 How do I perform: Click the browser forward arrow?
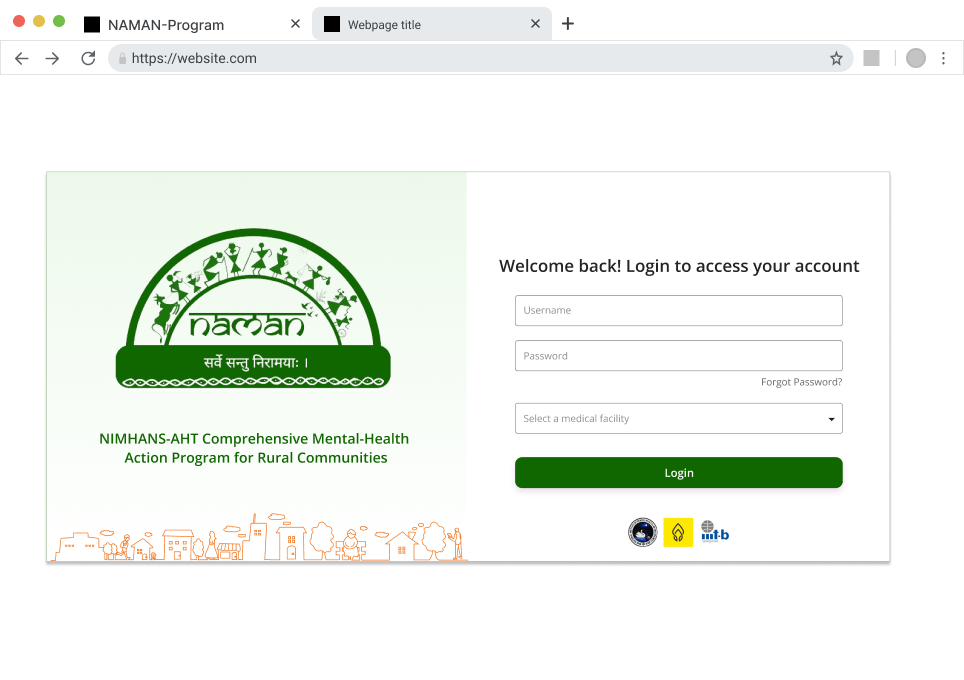pos(52,58)
